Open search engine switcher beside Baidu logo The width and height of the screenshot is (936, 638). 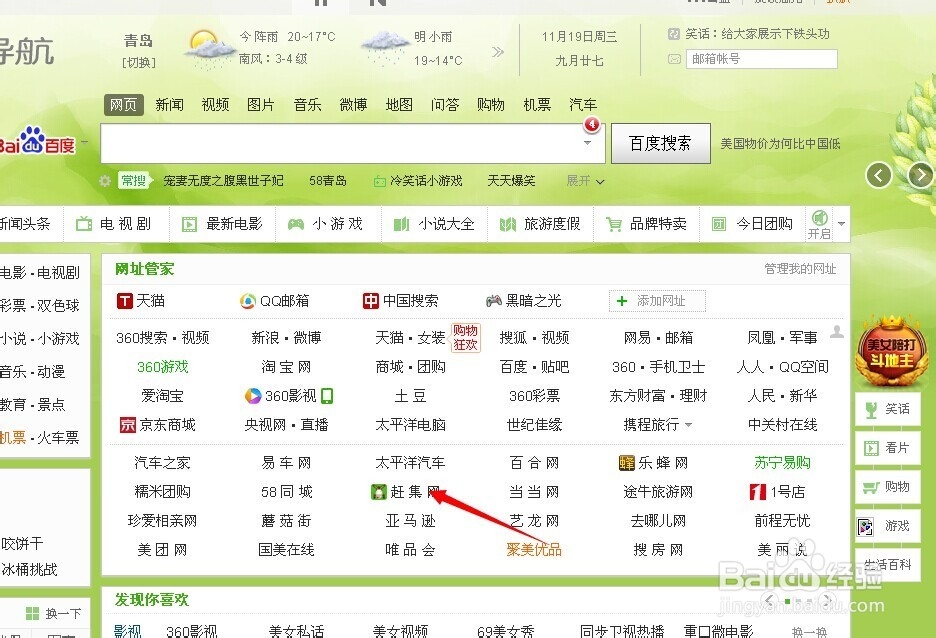coord(85,143)
